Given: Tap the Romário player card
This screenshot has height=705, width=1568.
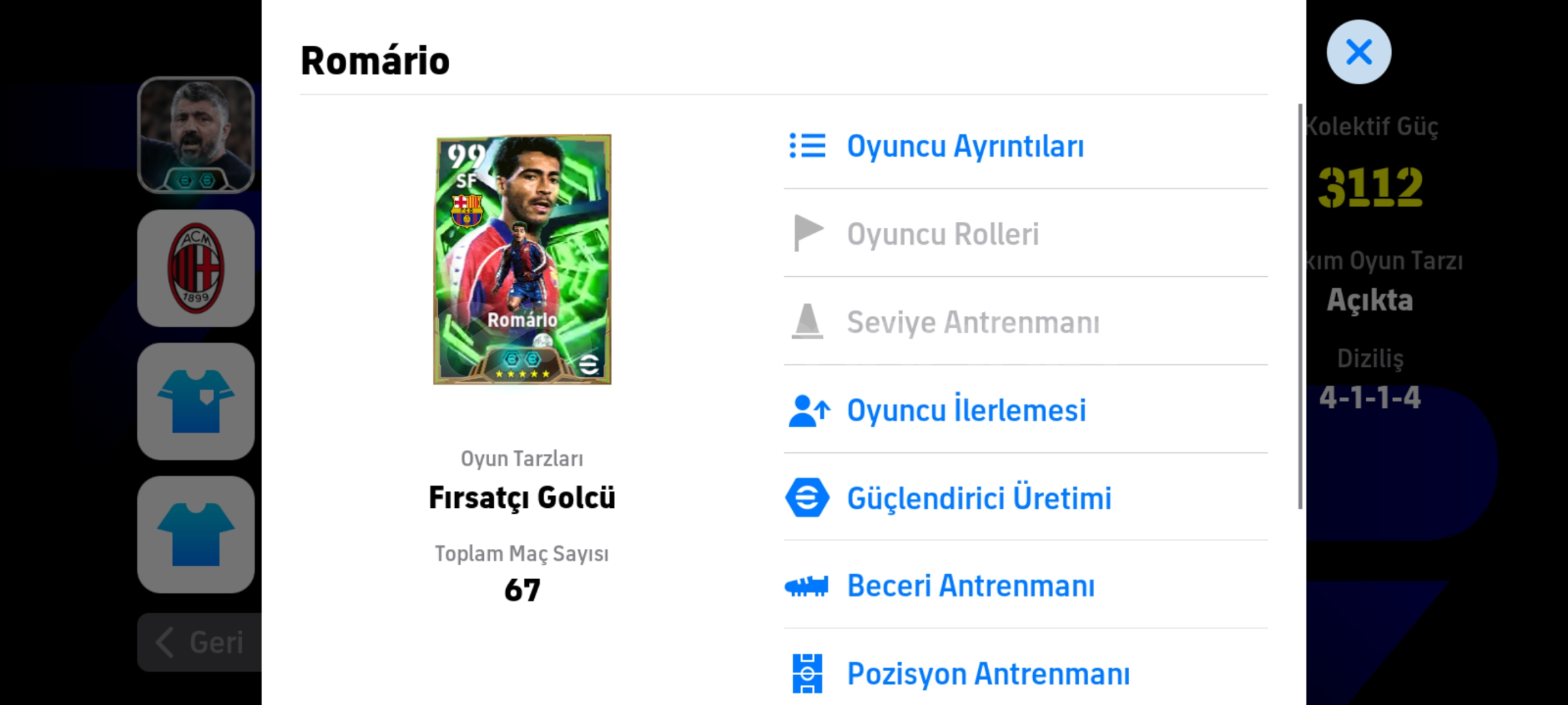Looking at the screenshot, I should coord(522,260).
